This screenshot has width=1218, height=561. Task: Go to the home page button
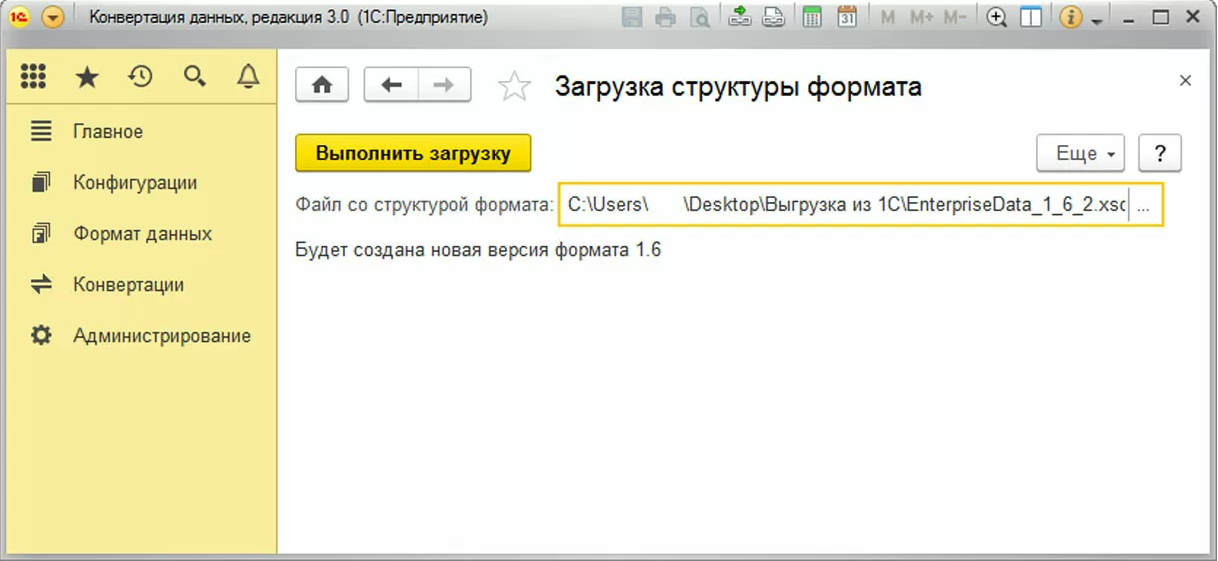(322, 85)
